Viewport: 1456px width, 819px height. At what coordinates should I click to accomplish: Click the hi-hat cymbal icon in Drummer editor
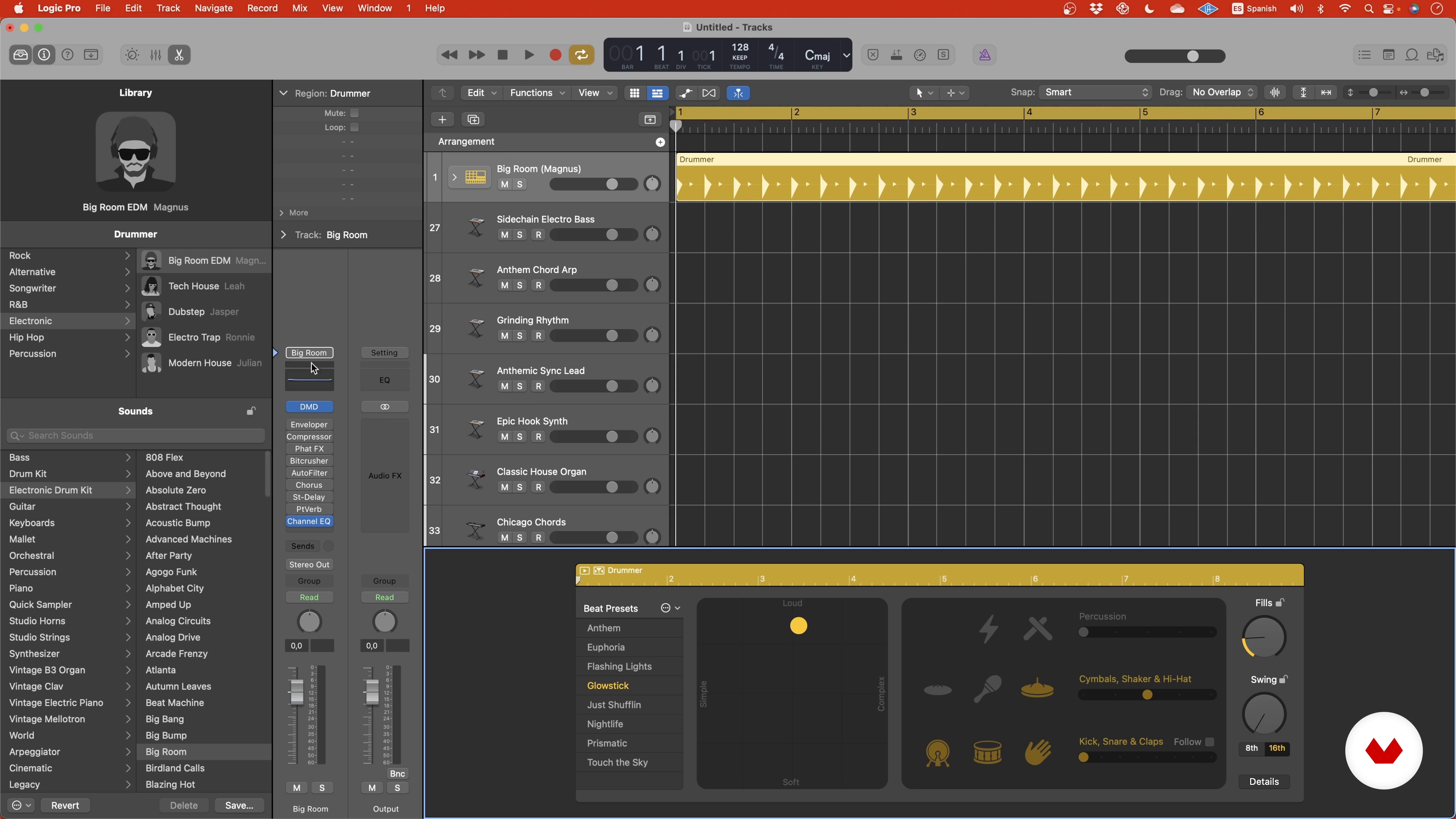click(x=1037, y=689)
